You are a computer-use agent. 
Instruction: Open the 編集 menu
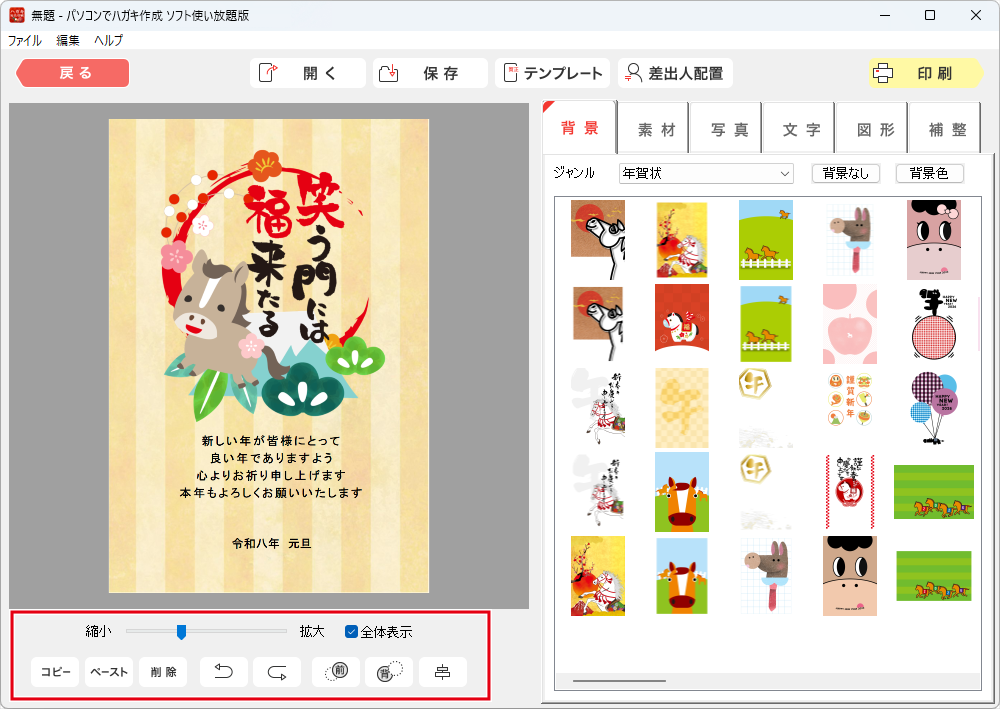pyautogui.click(x=68, y=41)
